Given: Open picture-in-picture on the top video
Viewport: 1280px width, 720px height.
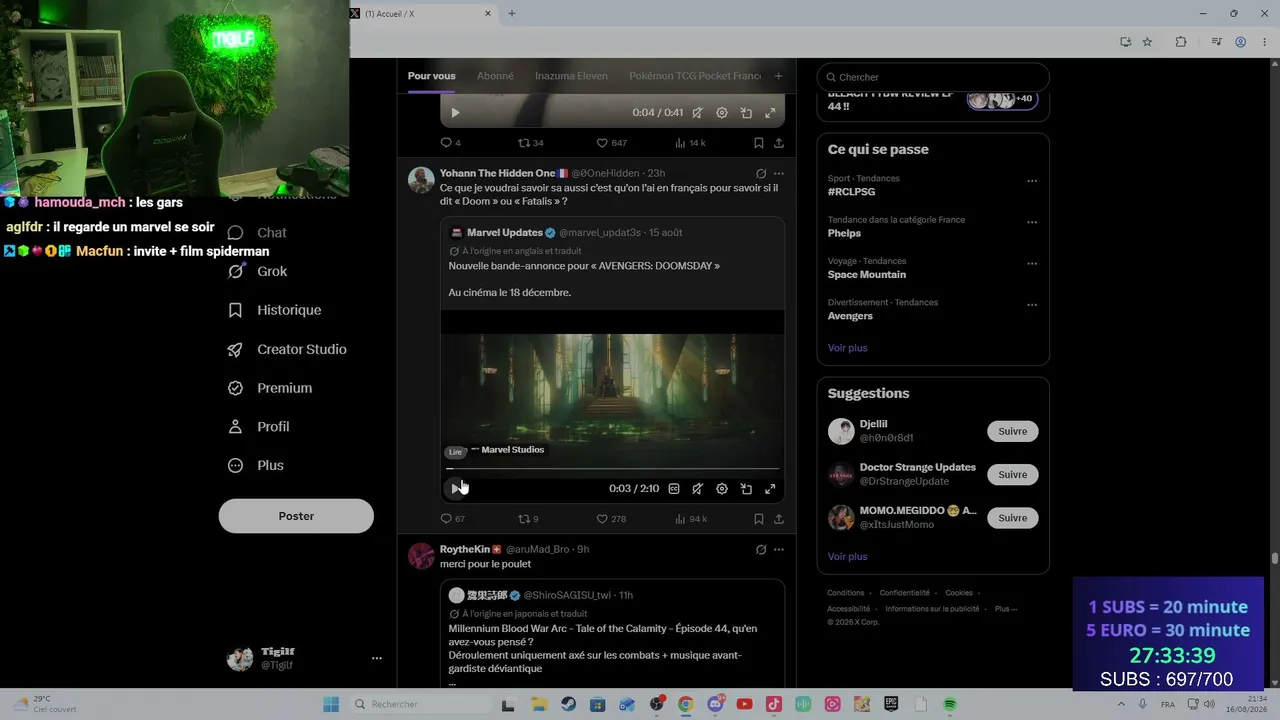Looking at the screenshot, I should click(746, 113).
